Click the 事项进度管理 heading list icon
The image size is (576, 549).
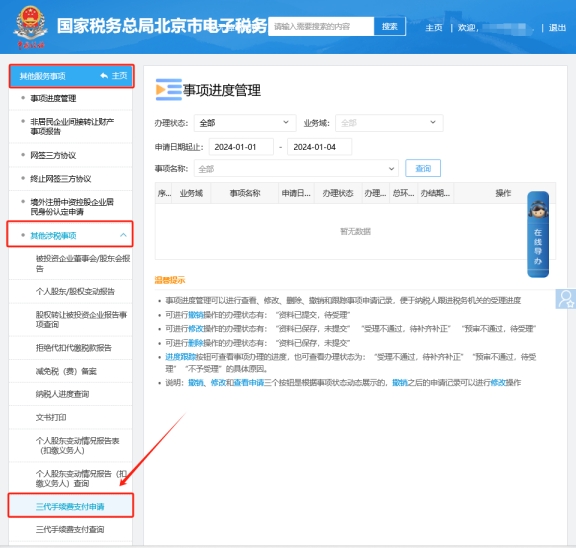[169, 90]
